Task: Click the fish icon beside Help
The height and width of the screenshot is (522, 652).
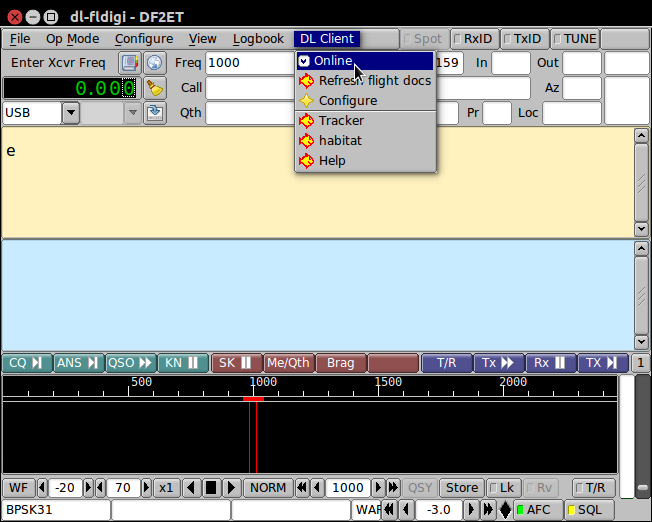Action: tap(307, 161)
